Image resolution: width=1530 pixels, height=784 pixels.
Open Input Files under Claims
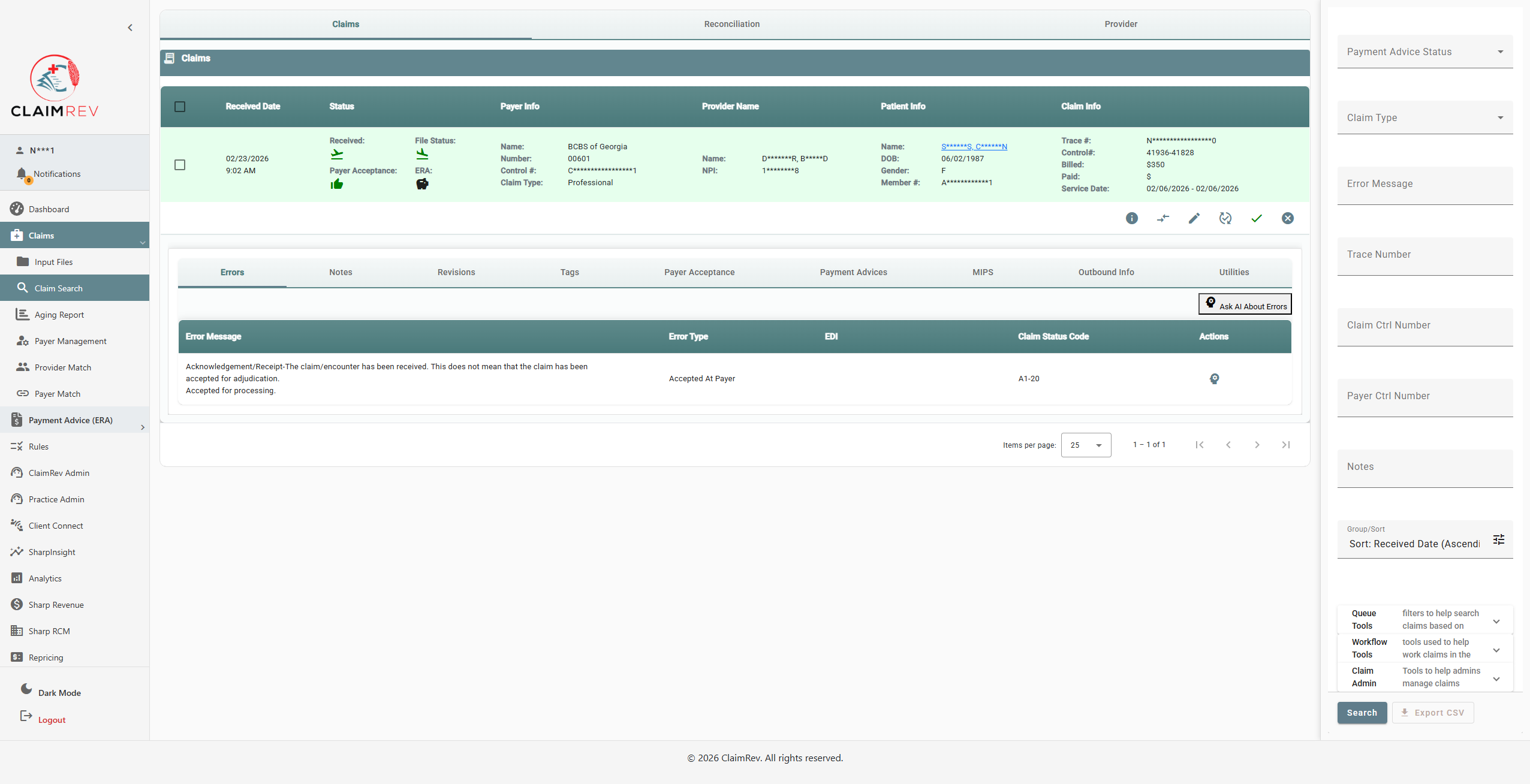pyautogui.click(x=74, y=262)
